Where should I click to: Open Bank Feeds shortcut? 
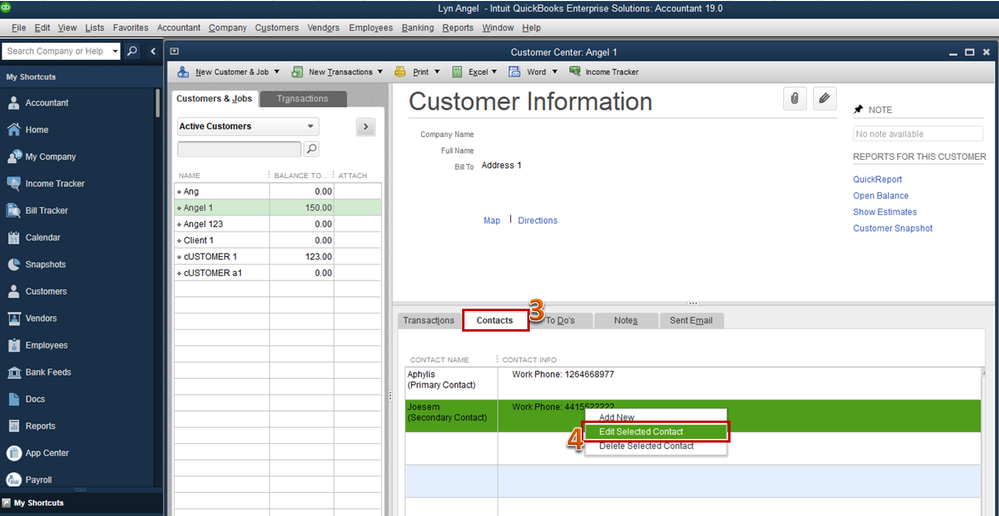pyautogui.click(x=48, y=372)
